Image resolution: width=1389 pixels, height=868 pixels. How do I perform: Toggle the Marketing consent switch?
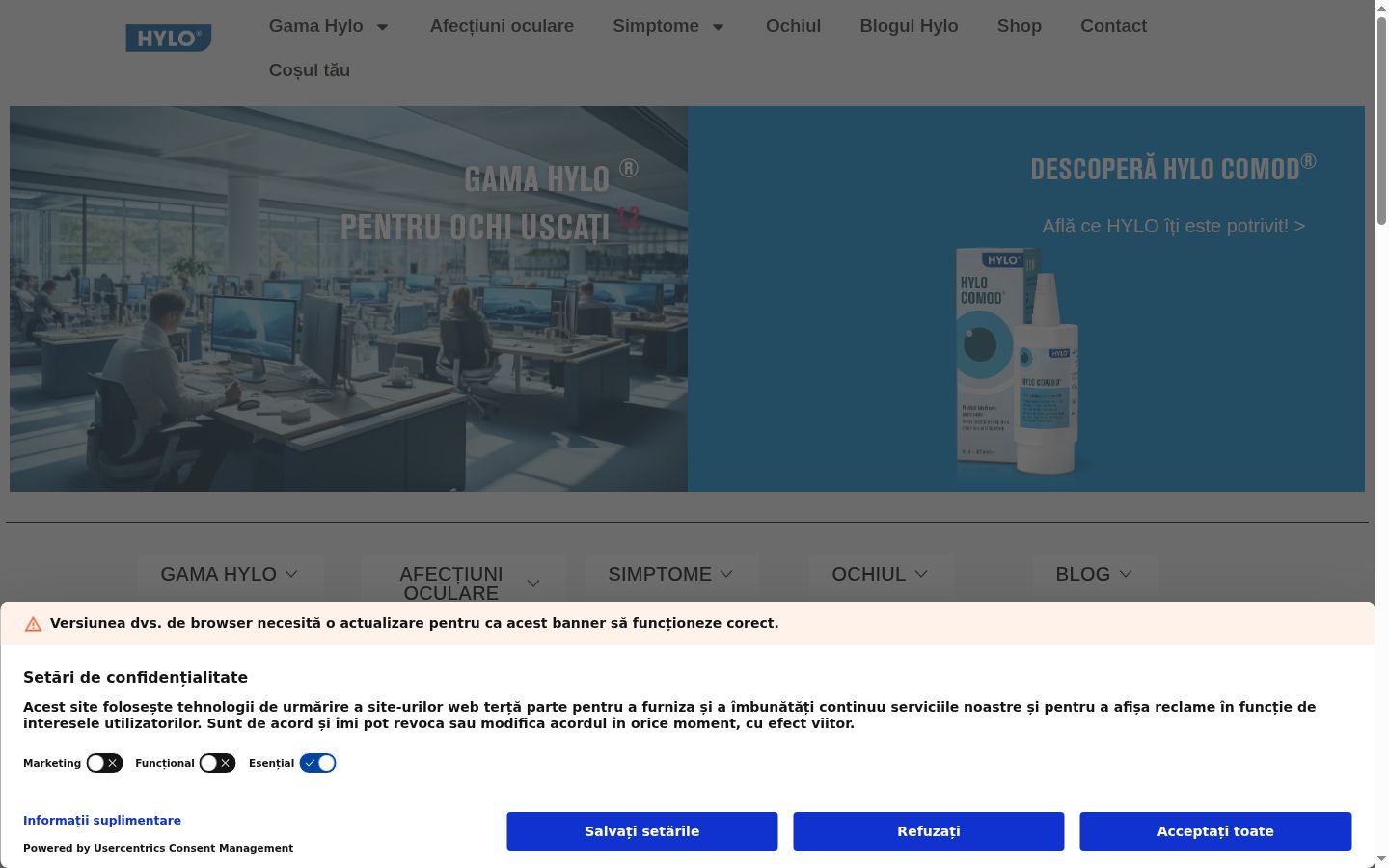pyautogui.click(x=104, y=763)
